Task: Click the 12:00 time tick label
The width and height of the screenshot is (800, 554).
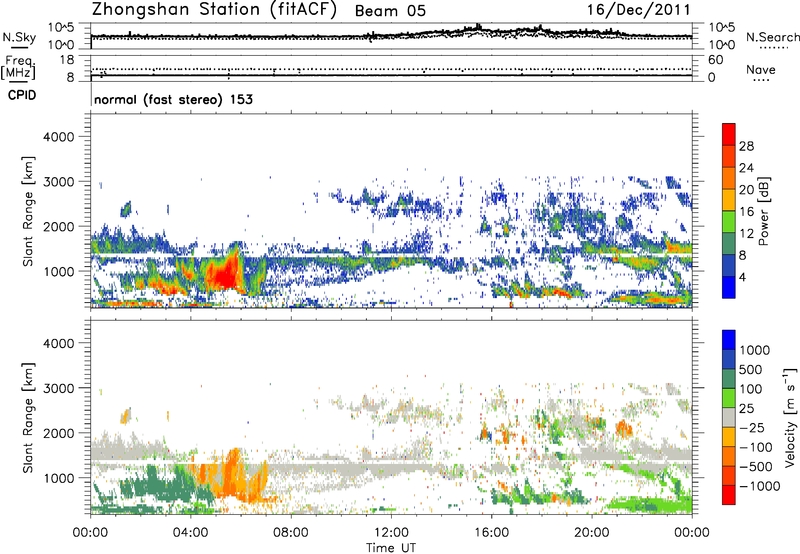Action: tap(391, 533)
